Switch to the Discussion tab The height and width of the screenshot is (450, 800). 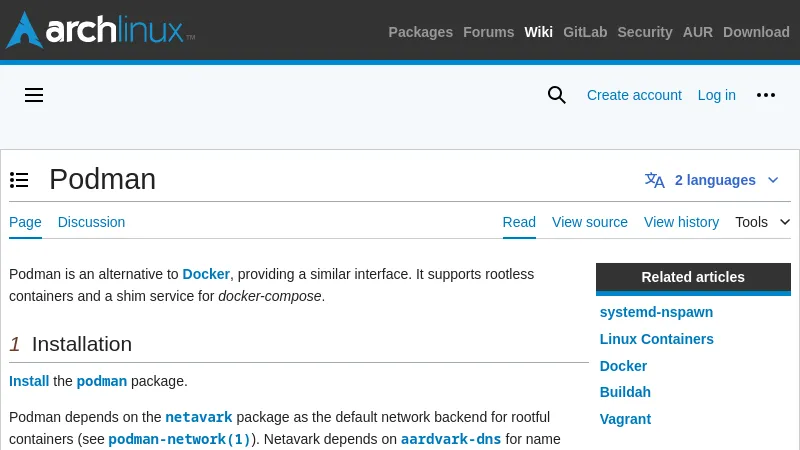click(91, 222)
